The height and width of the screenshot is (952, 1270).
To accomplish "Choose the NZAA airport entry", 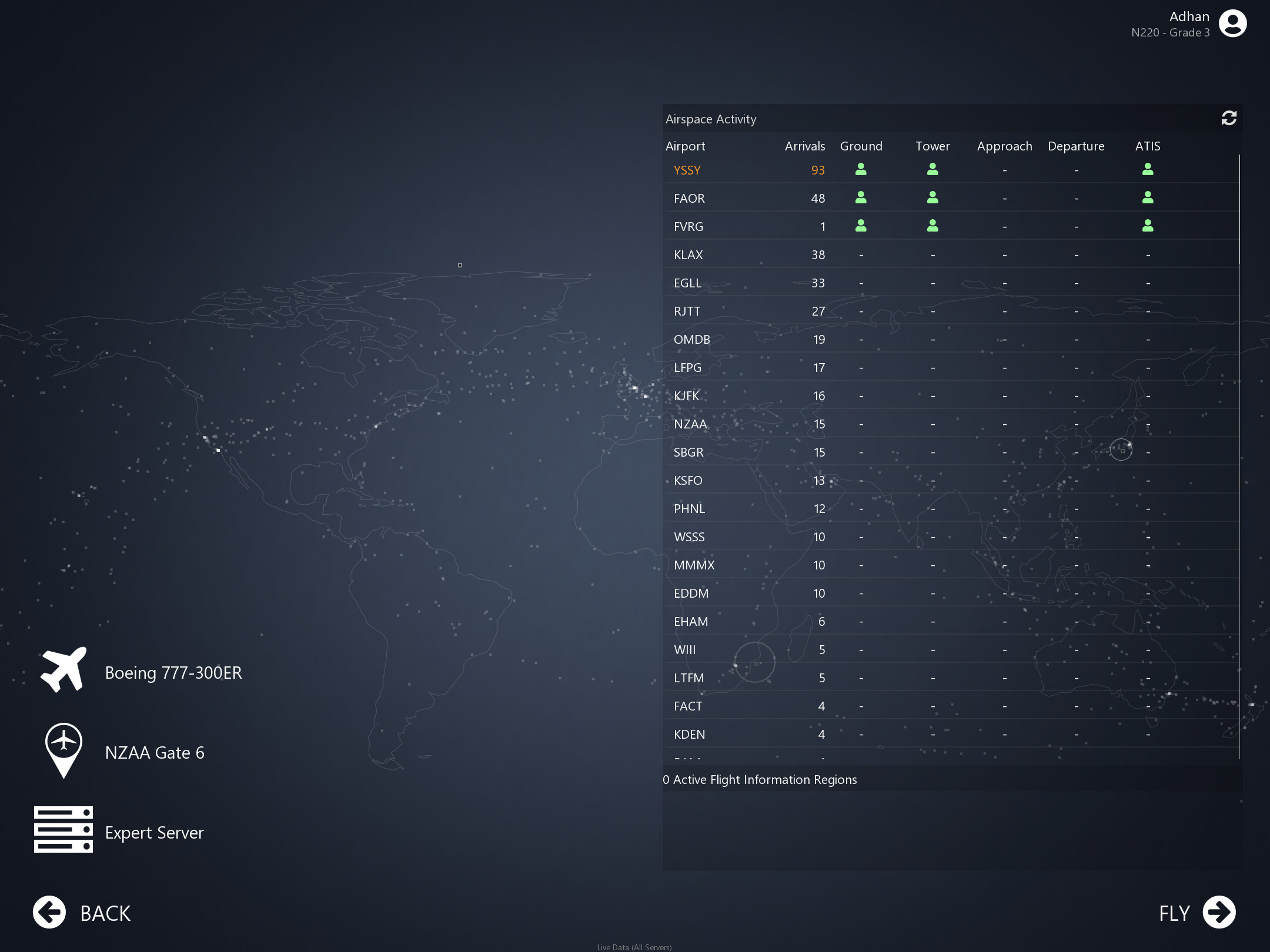I will tap(690, 424).
